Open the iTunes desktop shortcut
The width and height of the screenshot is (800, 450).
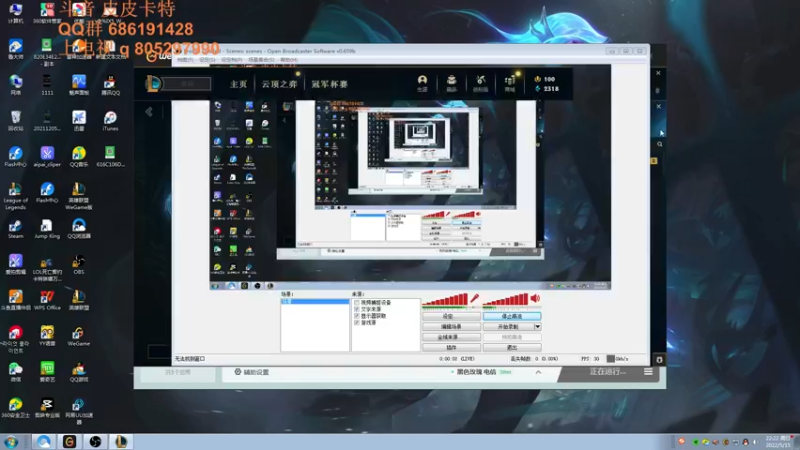[110, 121]
